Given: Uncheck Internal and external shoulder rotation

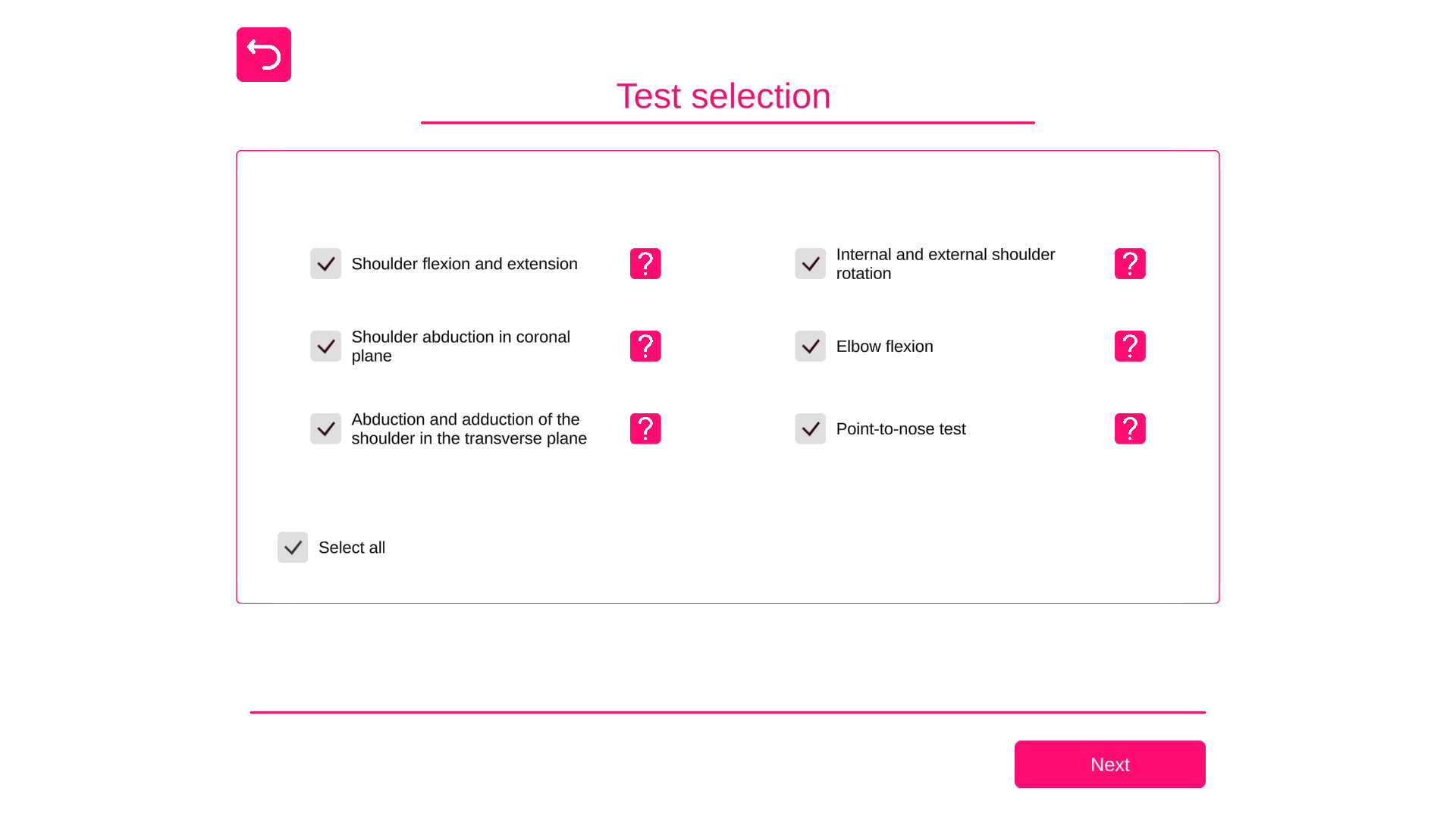Looking at the screenshot, I should click(x=811, y=264).
